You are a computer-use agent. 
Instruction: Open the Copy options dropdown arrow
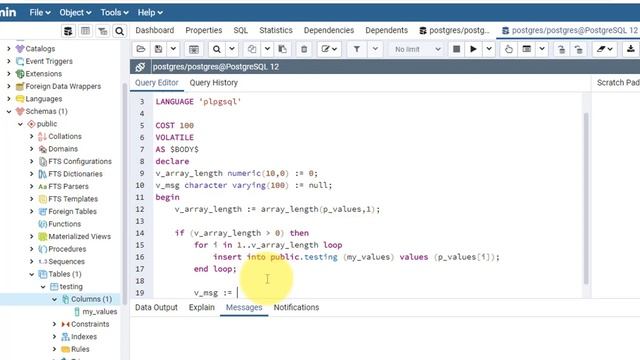click(267, 49)
